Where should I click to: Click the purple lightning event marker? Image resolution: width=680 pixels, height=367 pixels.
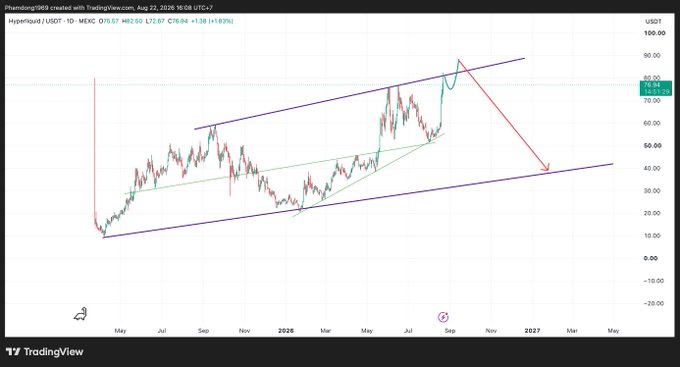(443, 317)
